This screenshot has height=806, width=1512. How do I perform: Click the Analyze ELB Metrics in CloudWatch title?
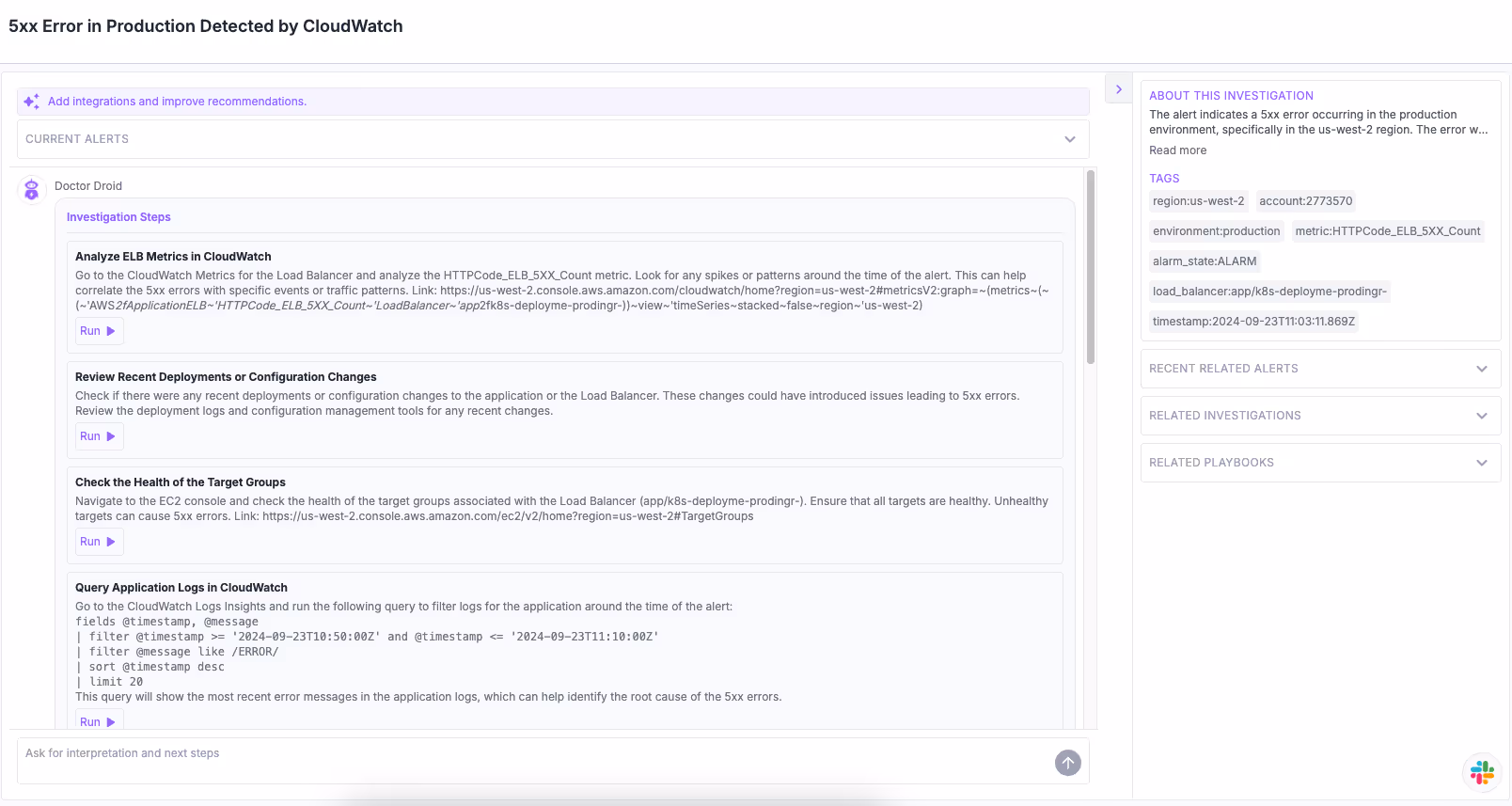173,257
